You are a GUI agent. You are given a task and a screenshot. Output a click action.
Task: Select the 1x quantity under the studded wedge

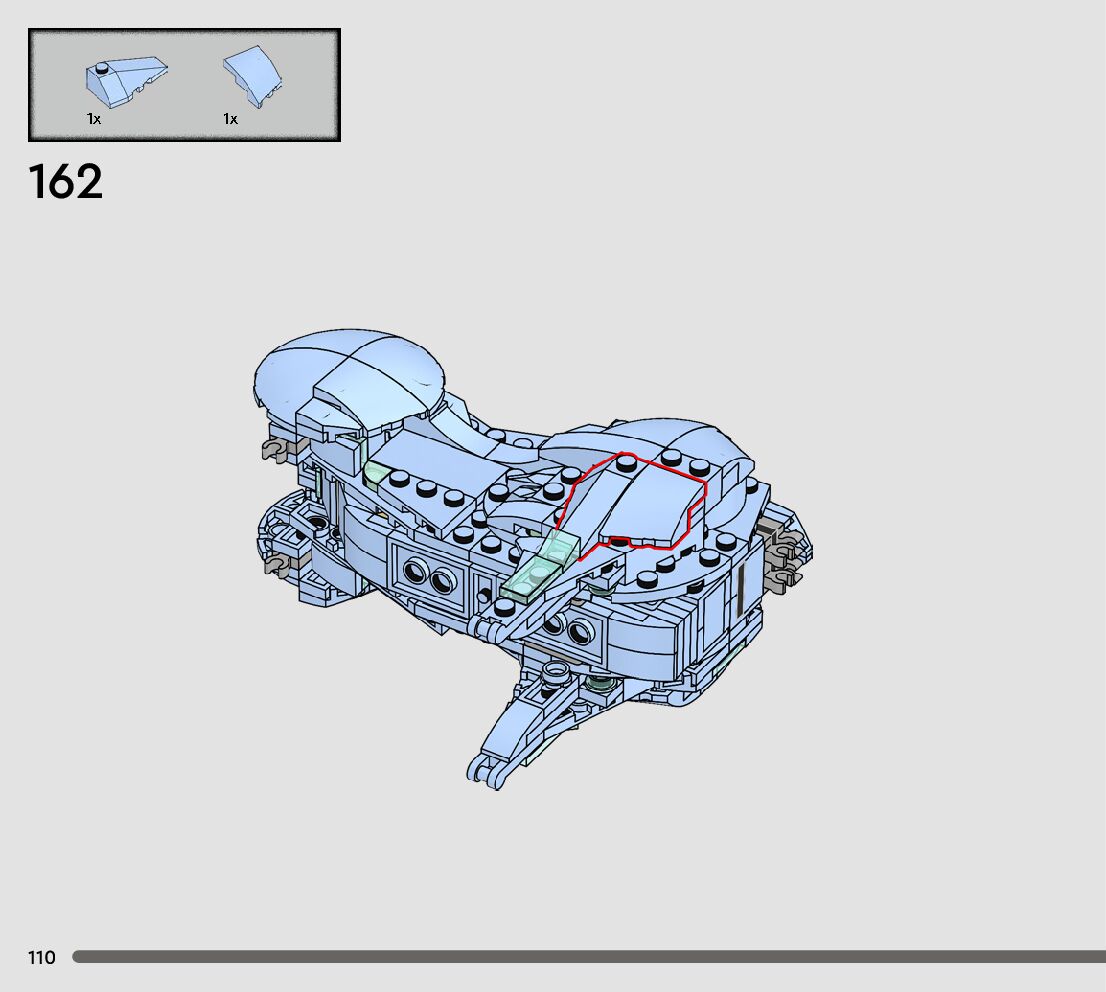tap(93, 119)
